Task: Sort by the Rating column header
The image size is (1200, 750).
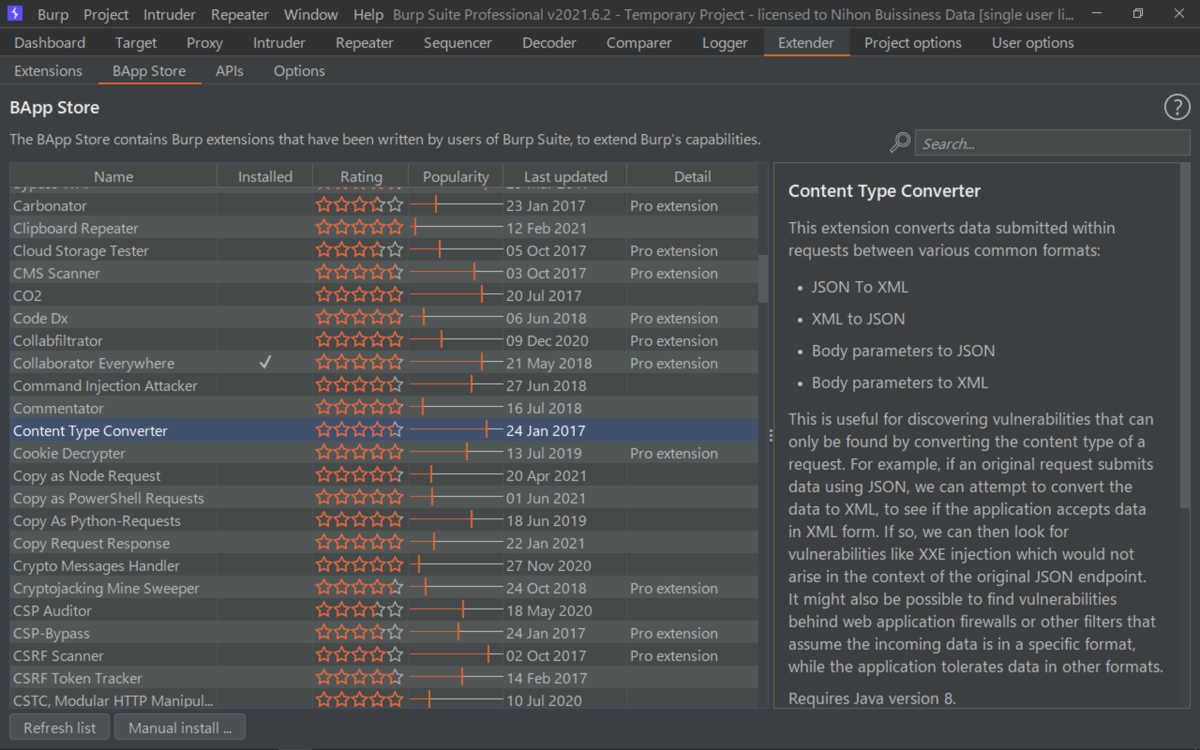Action: point(361,176)
